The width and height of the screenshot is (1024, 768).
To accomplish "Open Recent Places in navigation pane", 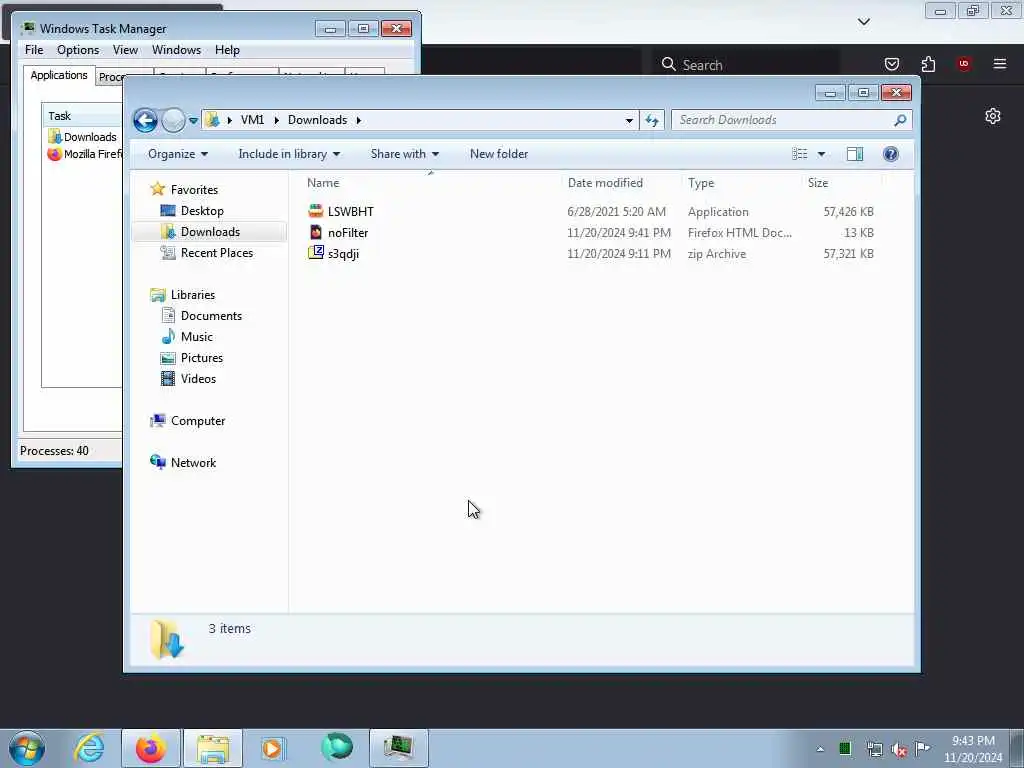I will click(217, 253).
